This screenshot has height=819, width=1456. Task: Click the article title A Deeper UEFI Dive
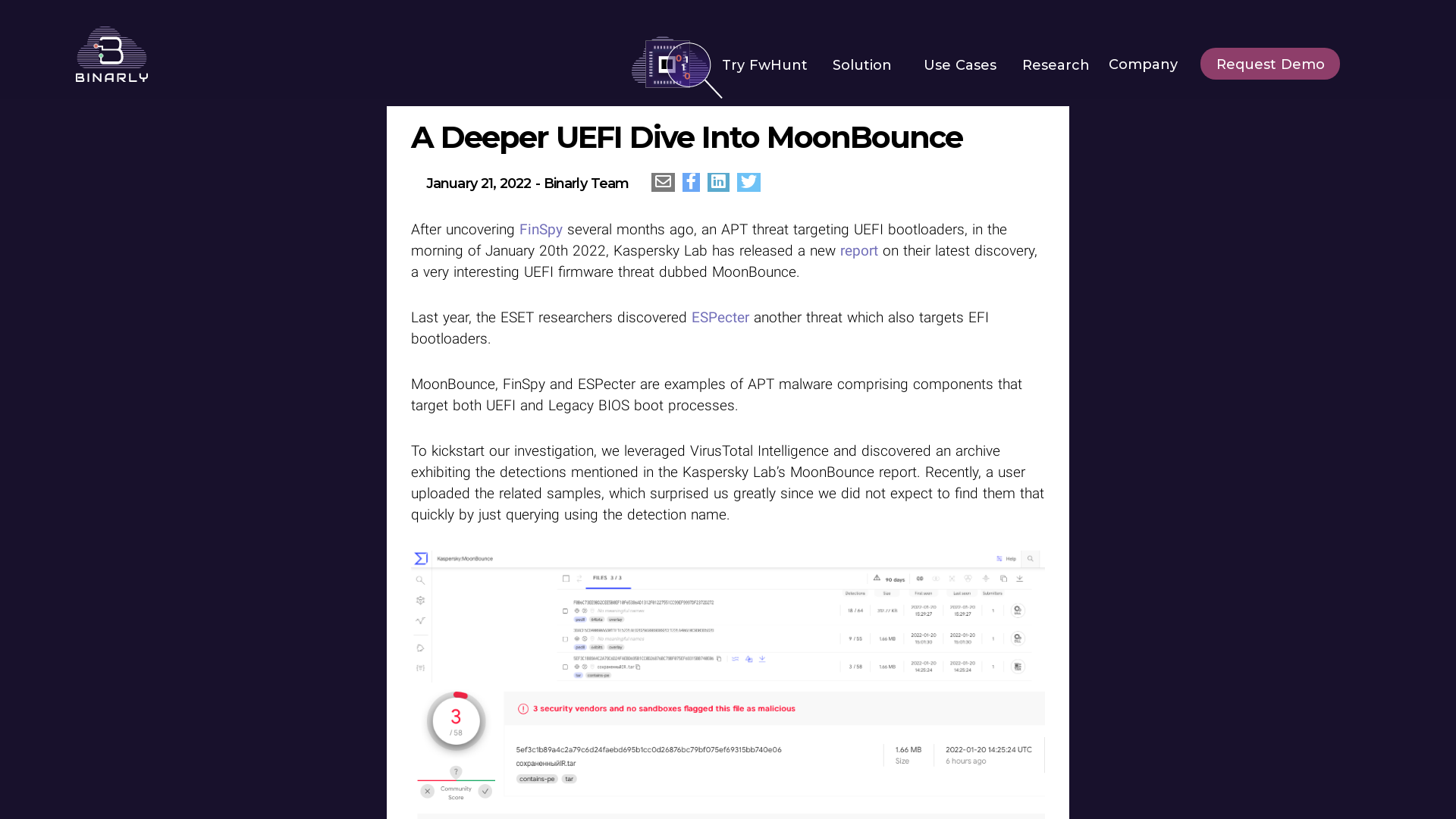(686, 137)
